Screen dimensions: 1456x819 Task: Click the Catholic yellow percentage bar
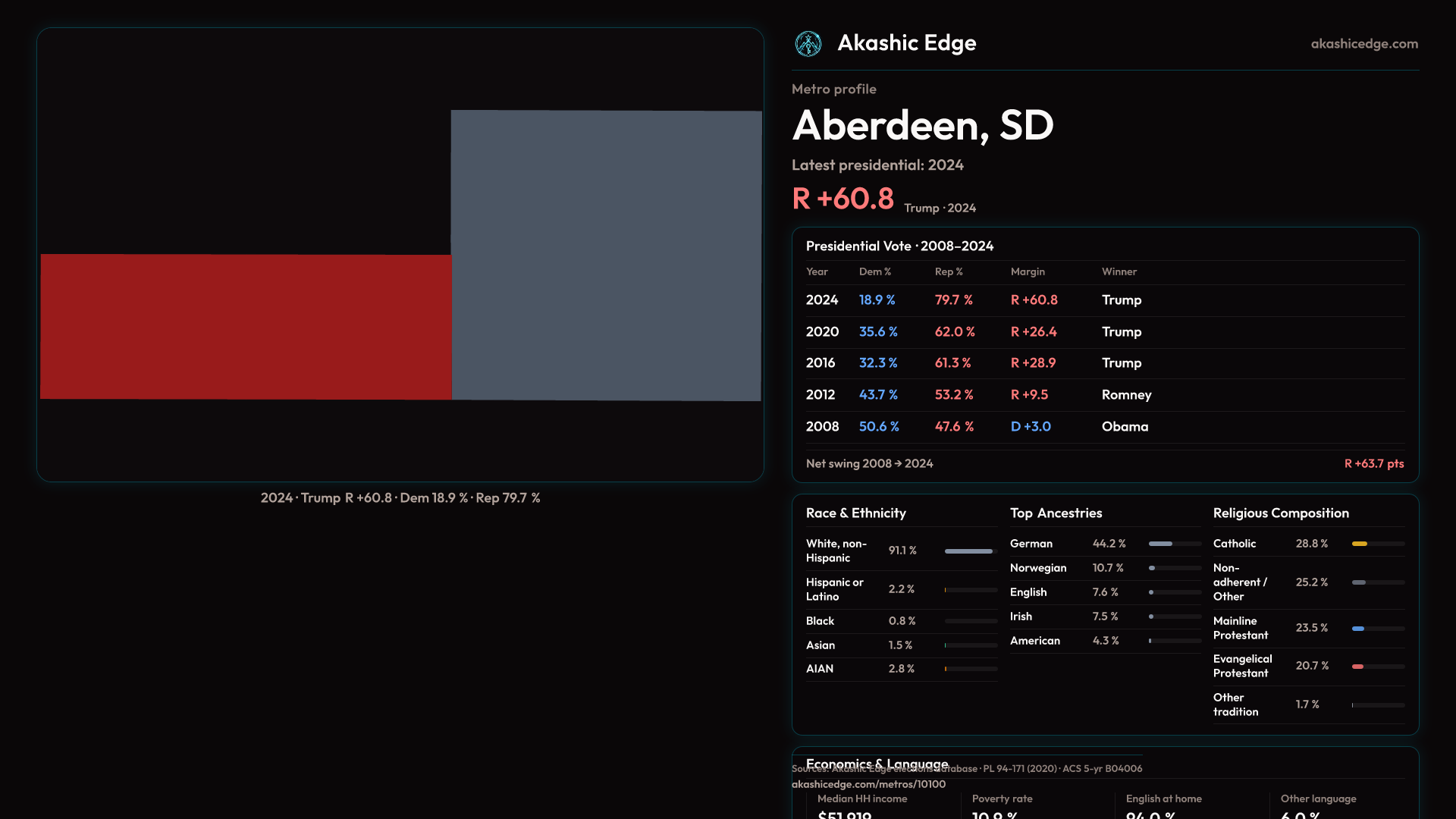point(1360,544)
